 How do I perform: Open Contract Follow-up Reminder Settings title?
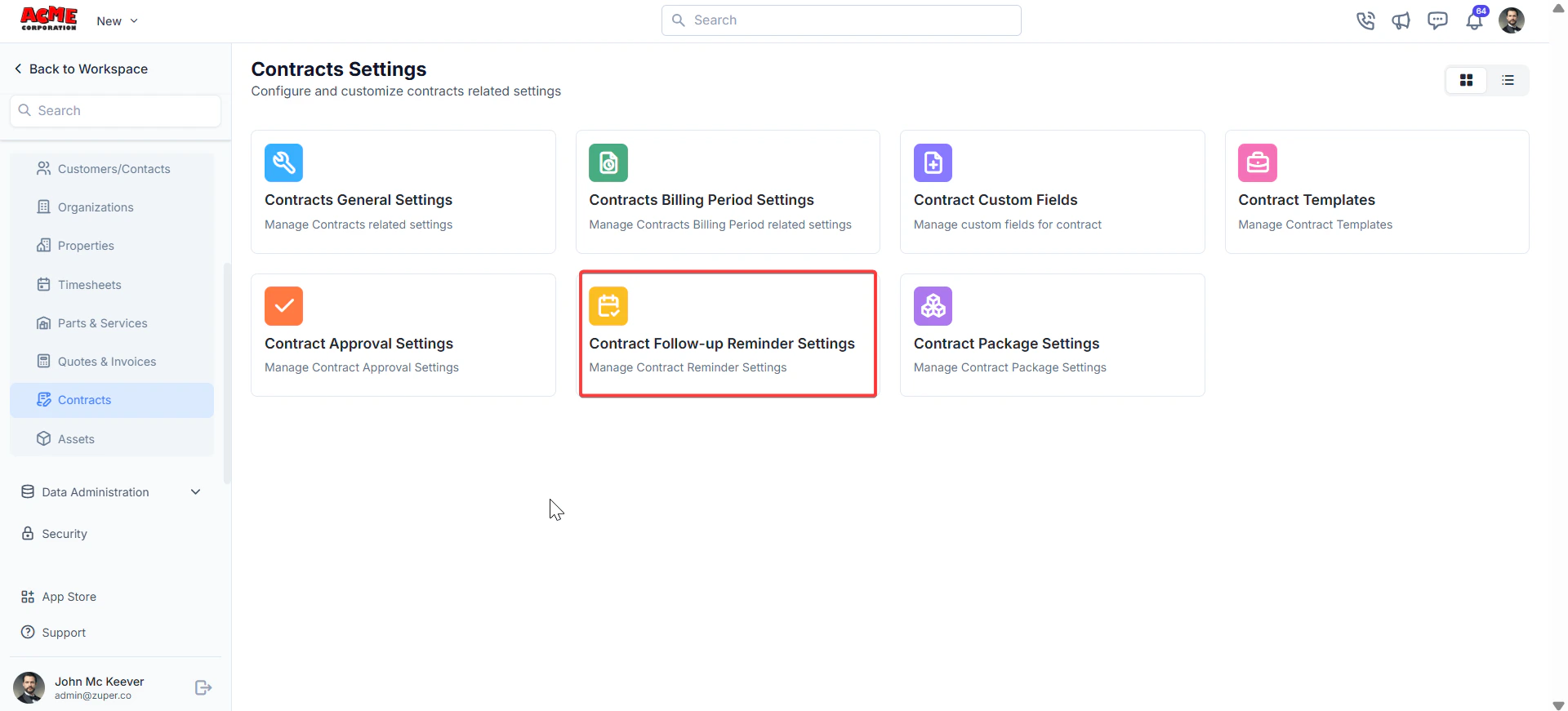click(722, 344)
